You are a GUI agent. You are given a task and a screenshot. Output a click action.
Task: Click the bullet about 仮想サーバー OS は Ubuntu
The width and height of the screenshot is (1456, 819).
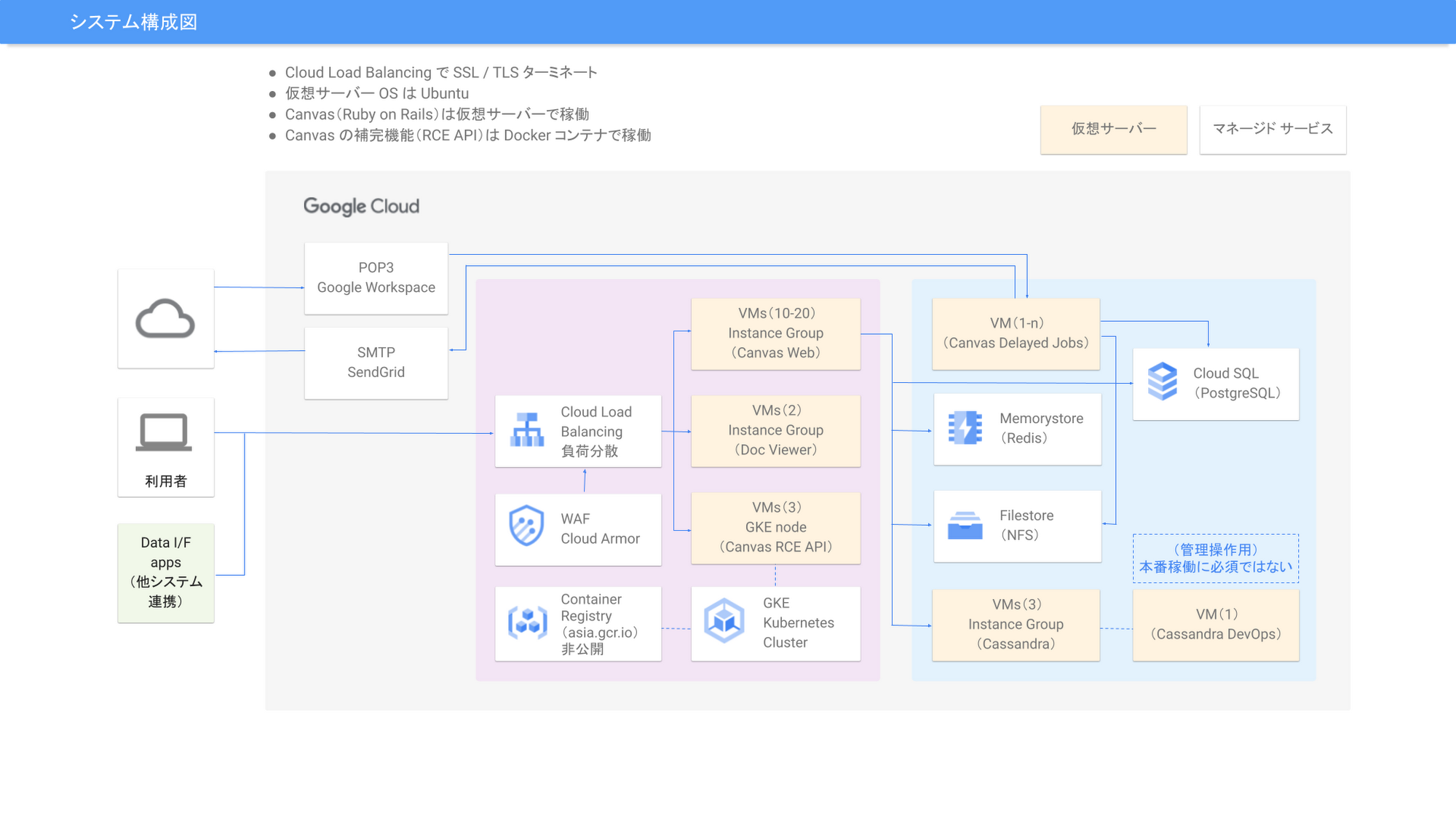pyautogui.click(x=377, y=94)
